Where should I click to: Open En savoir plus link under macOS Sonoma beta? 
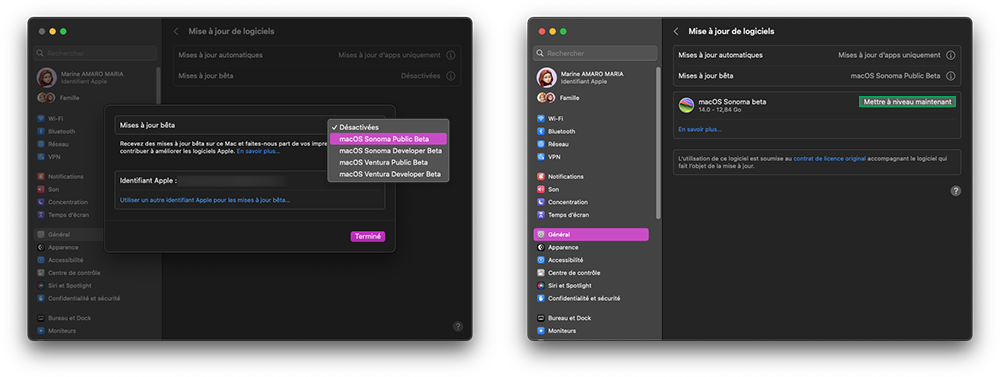pos(700,129)
